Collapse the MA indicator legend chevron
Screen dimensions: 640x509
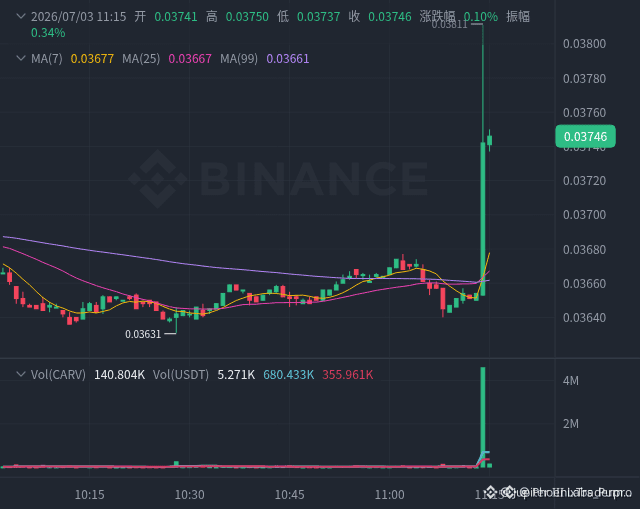[20, 58]
